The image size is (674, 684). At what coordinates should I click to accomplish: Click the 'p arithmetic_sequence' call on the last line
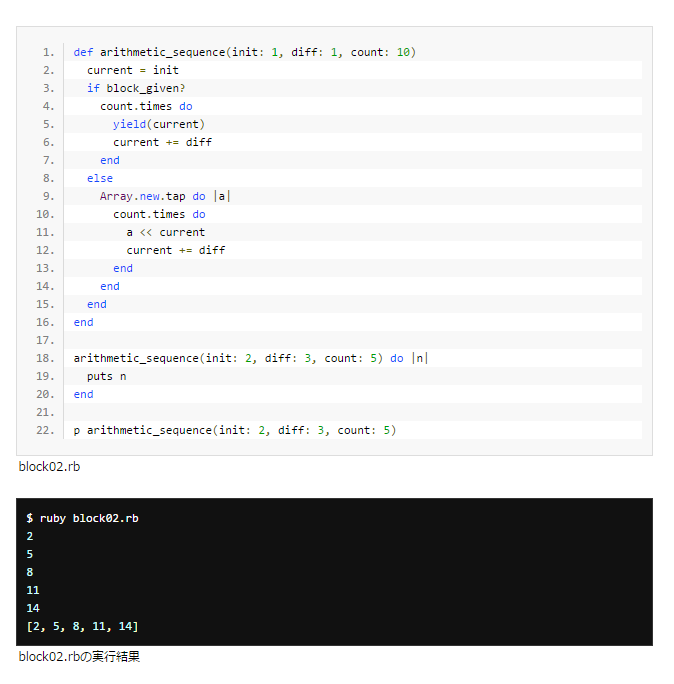(235, 430)
